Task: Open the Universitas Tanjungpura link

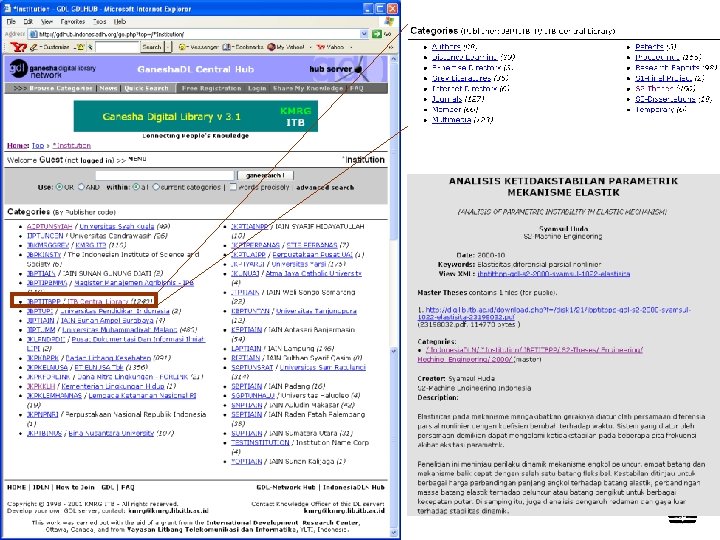Action: [x=316, y=311]
